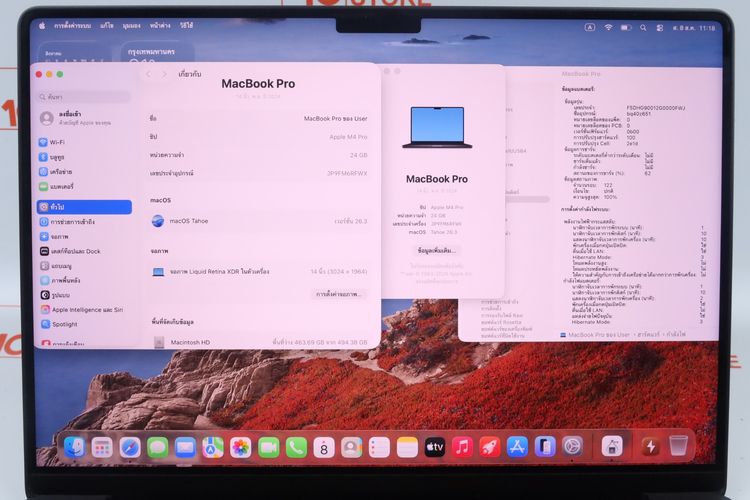This screenshot has width=750, height=500.
Task: Open the การตั้งค่าระบบ menu in menu bar
Action: point(72,26)
